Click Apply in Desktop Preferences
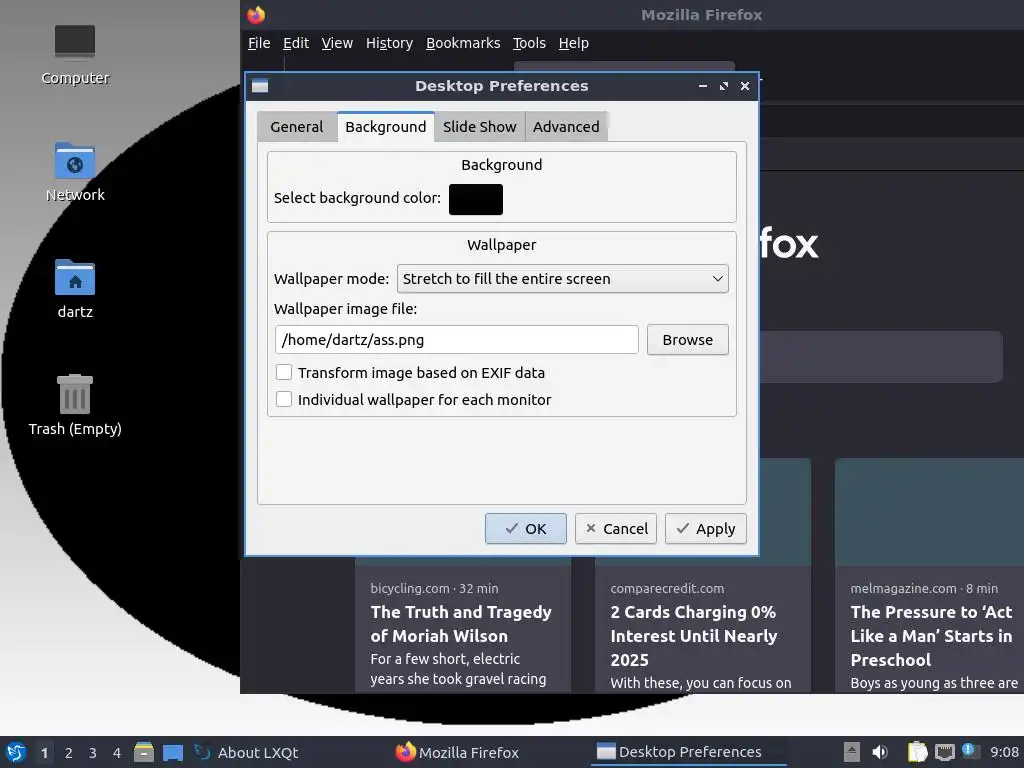This screenshot has height=768, width=1024. click(x=705, y=528)
